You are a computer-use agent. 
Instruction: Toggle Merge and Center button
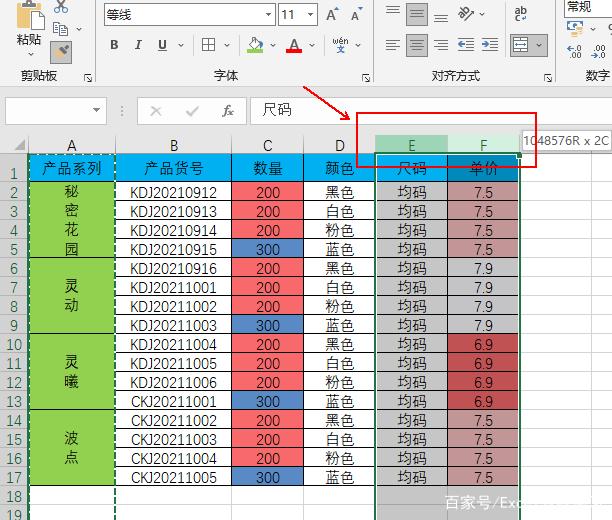pyautogui.click(x=521, y=45)
